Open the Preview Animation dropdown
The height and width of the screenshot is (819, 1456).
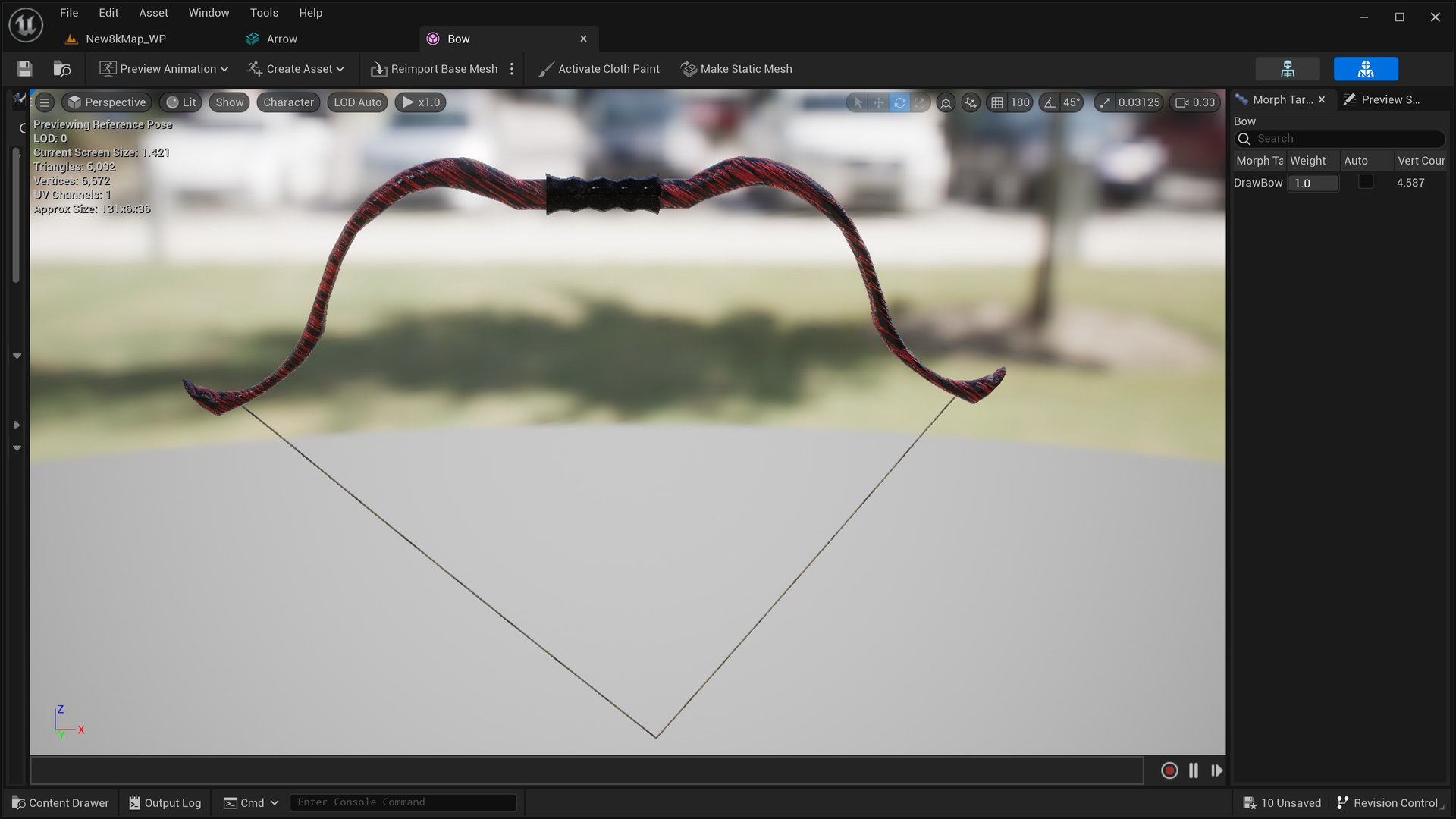coord(164,69)
